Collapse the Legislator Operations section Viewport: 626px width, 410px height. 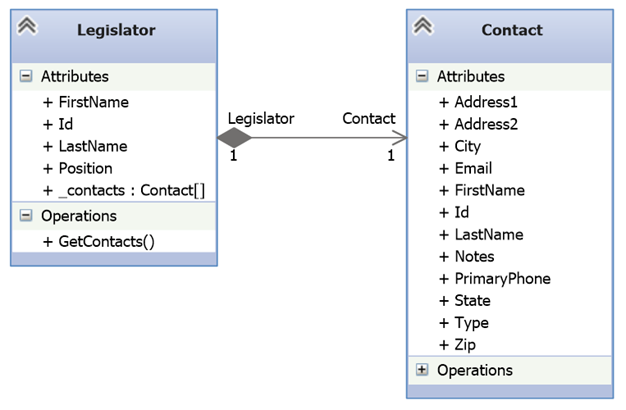point(26,216)
